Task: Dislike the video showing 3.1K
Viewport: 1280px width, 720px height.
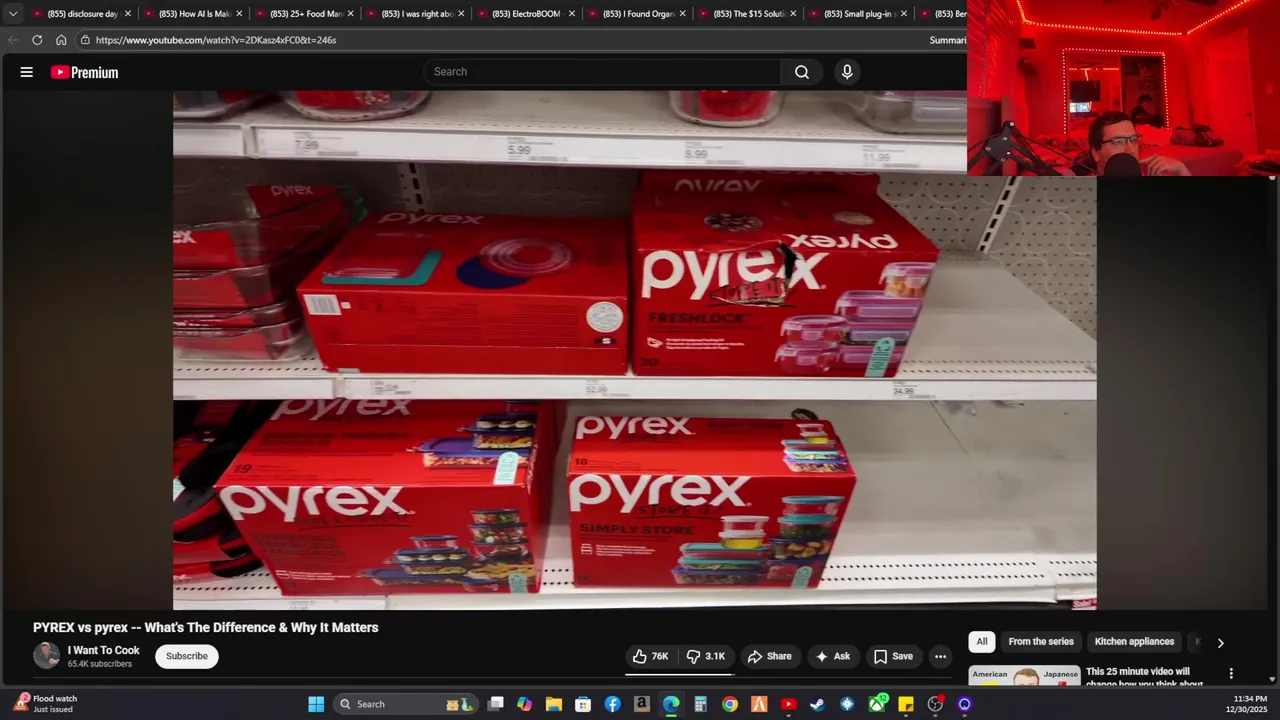Action: 705,656
